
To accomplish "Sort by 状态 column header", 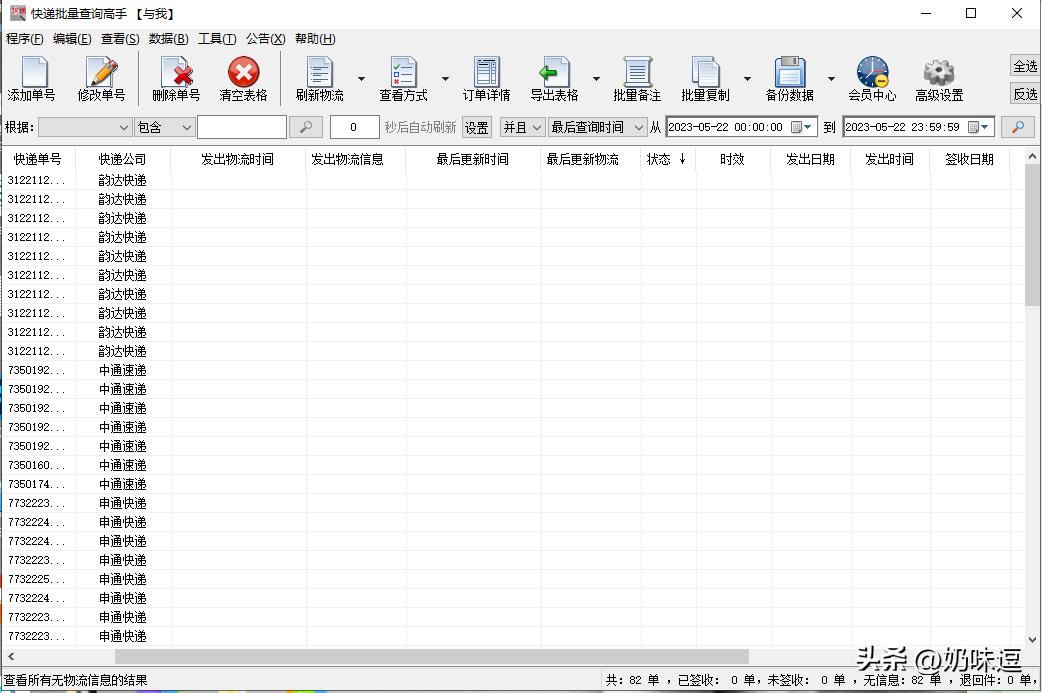I will [667, 159].
